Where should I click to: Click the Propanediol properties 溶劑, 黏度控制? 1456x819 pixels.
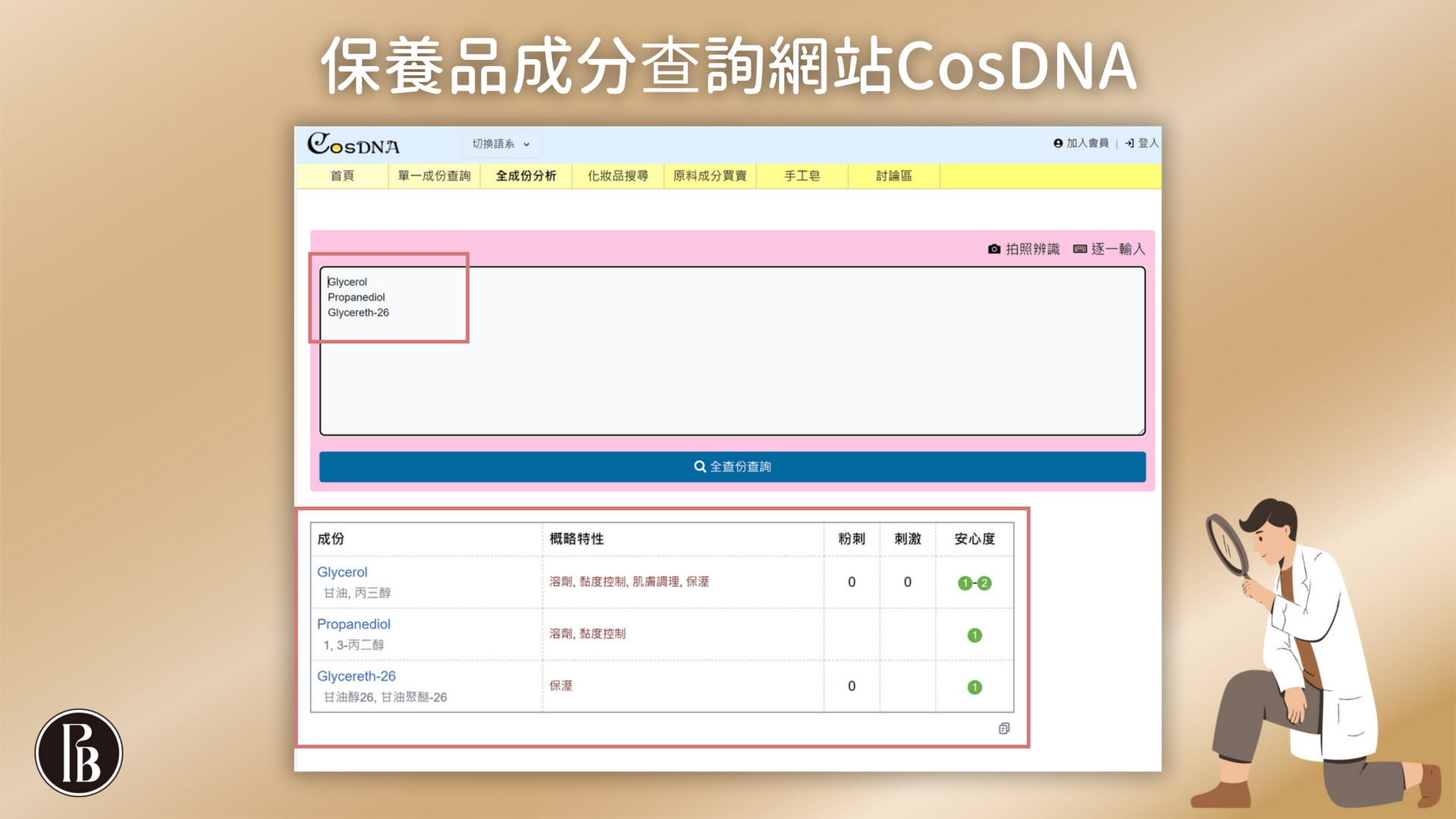point(588,634)
